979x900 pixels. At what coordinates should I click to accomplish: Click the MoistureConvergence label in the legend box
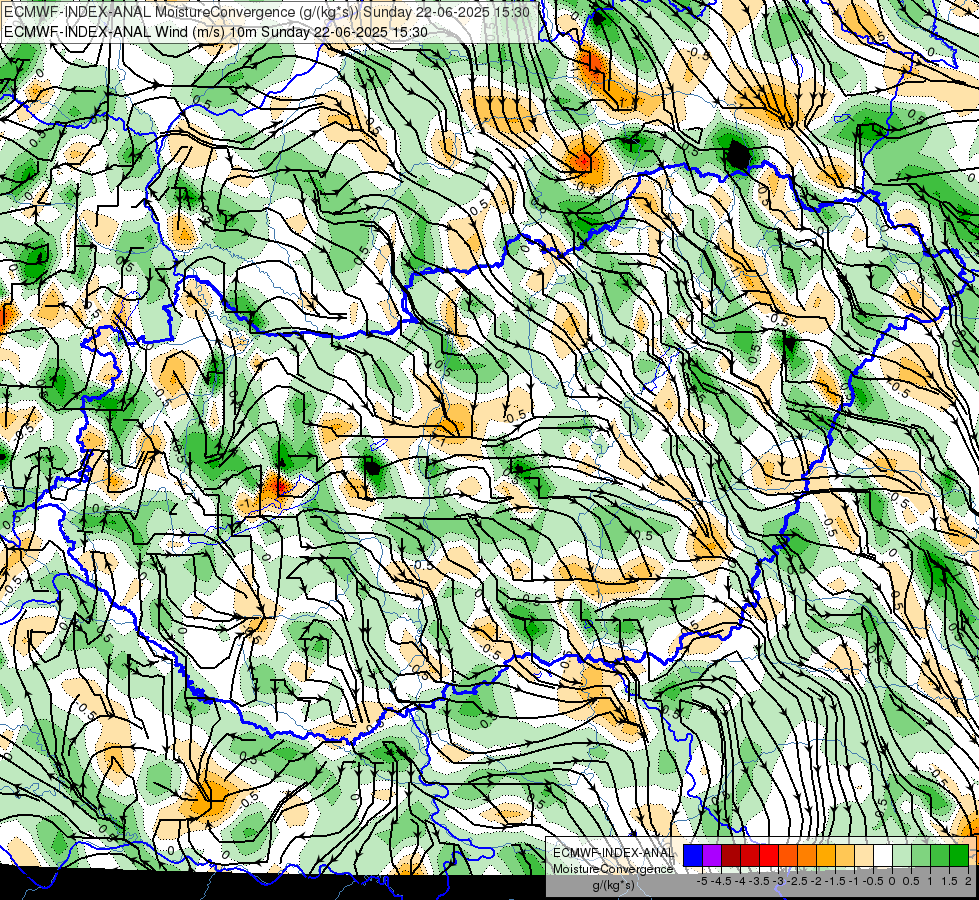[612, 869]
